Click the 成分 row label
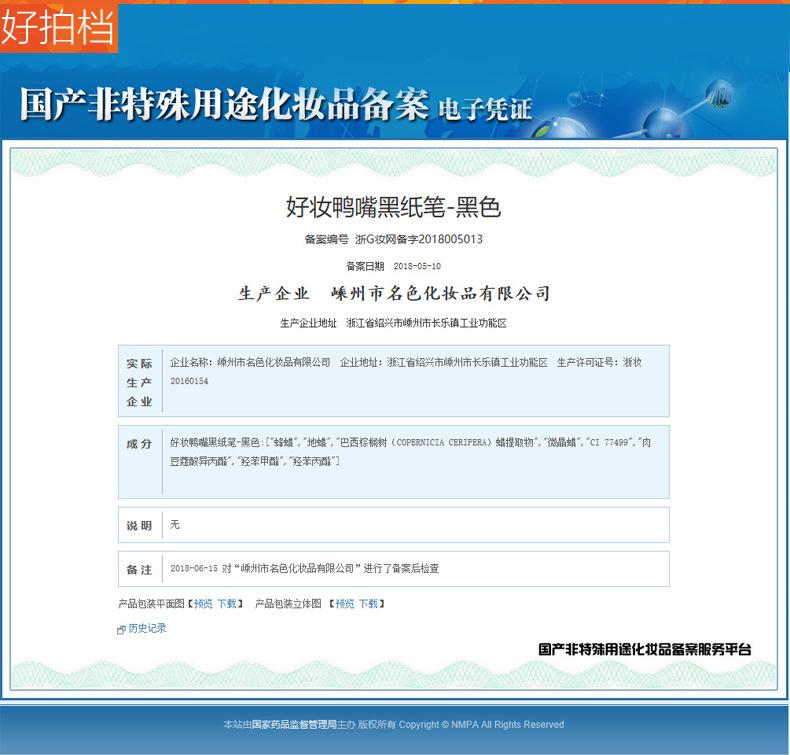This screenshot has width=790, height=755. click(x=139, y=444)
